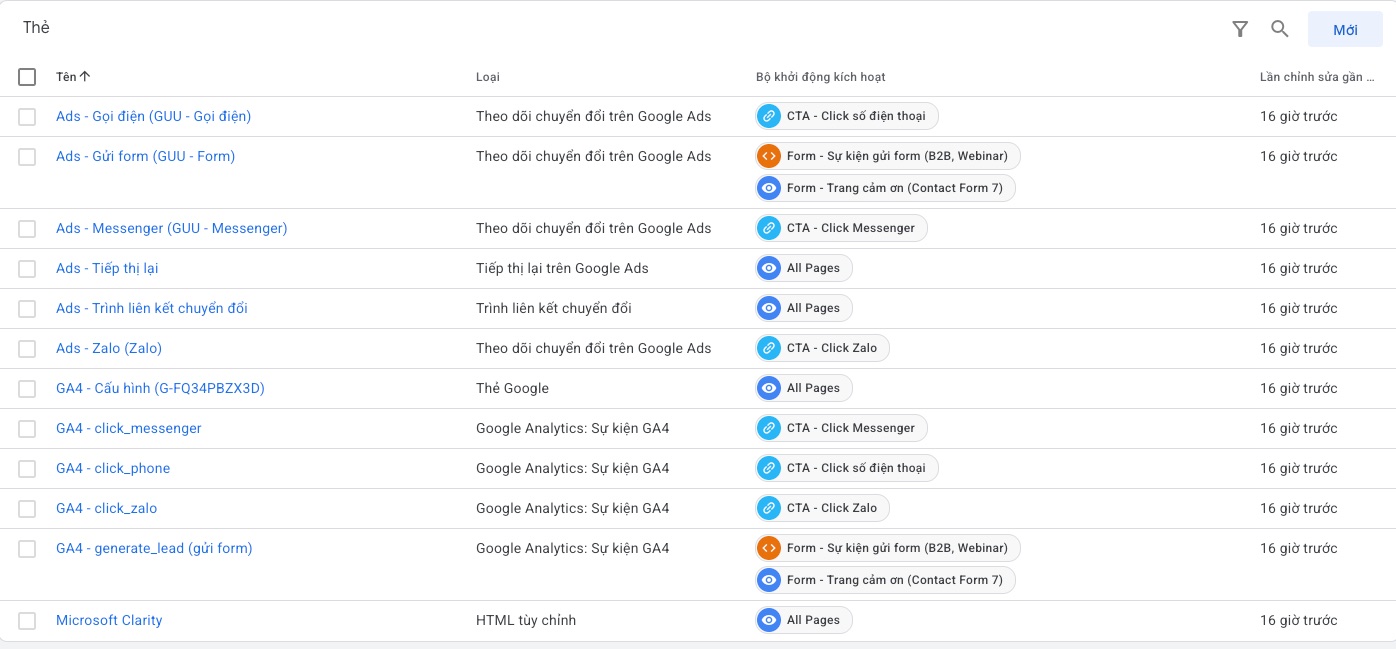The width and height of the screenshot is (1396, 649).
Task: Check the box for Ads - Messenger row
Action: 27,229
